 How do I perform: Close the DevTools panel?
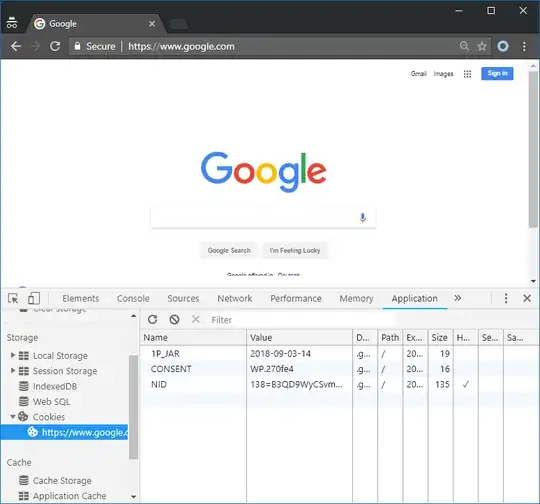(x=527, y=298)
